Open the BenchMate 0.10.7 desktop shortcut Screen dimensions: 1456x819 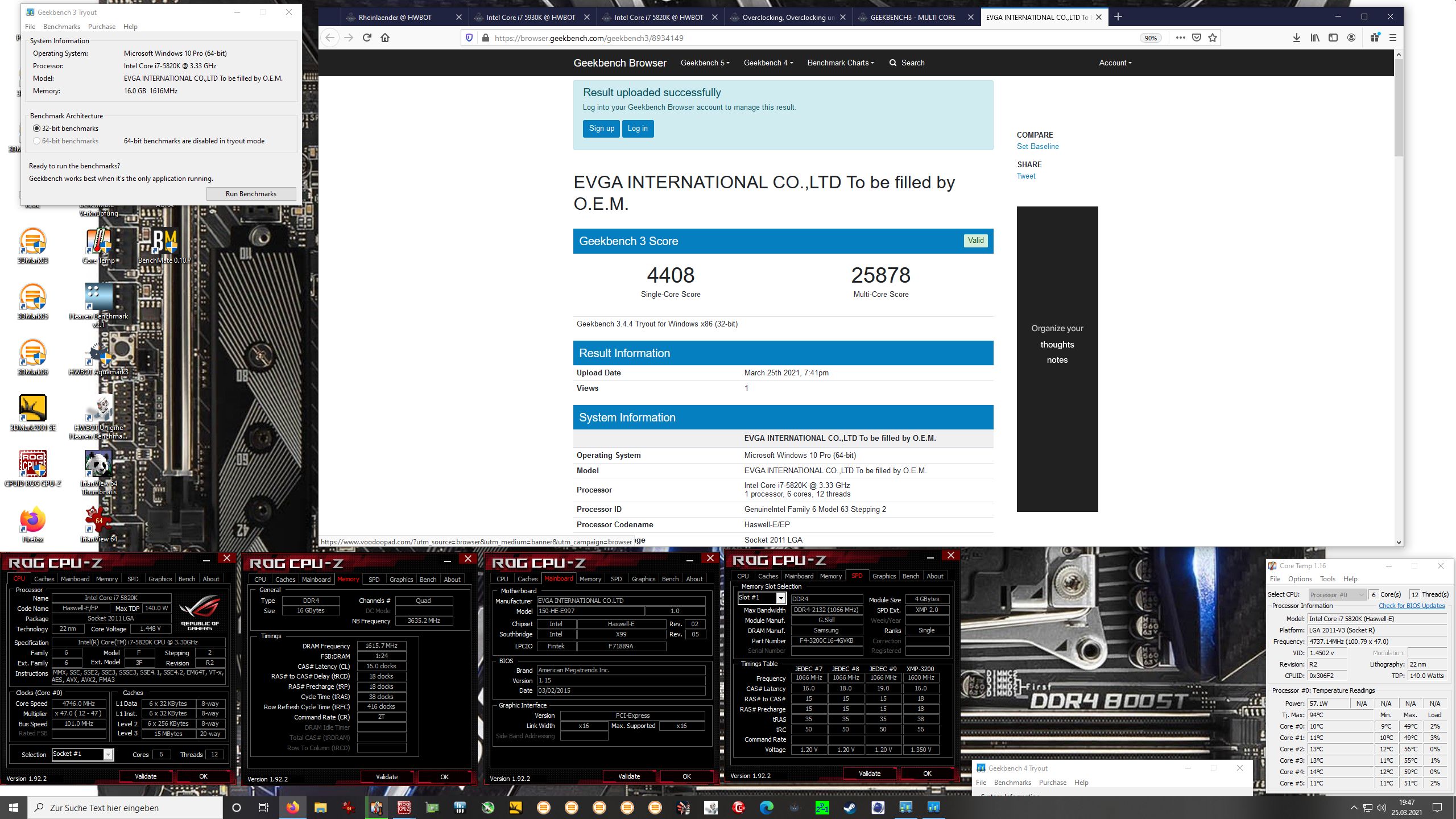click(164, 246)
